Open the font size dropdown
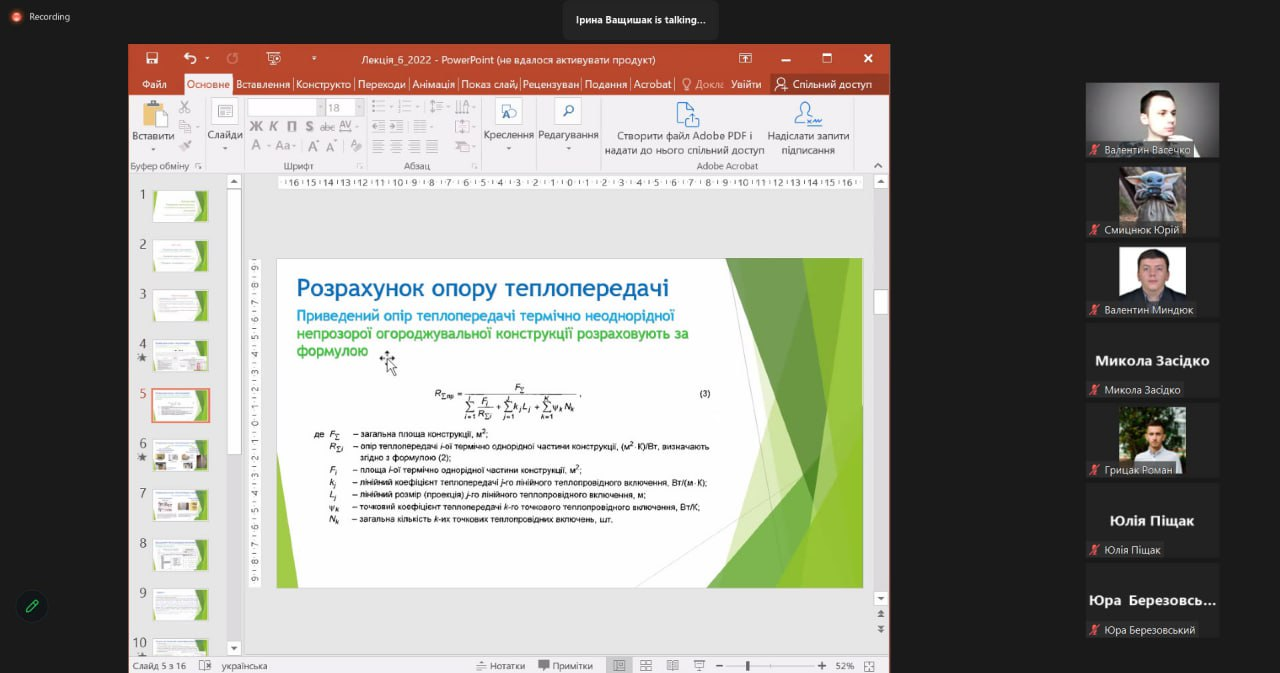 pos(360,108)
